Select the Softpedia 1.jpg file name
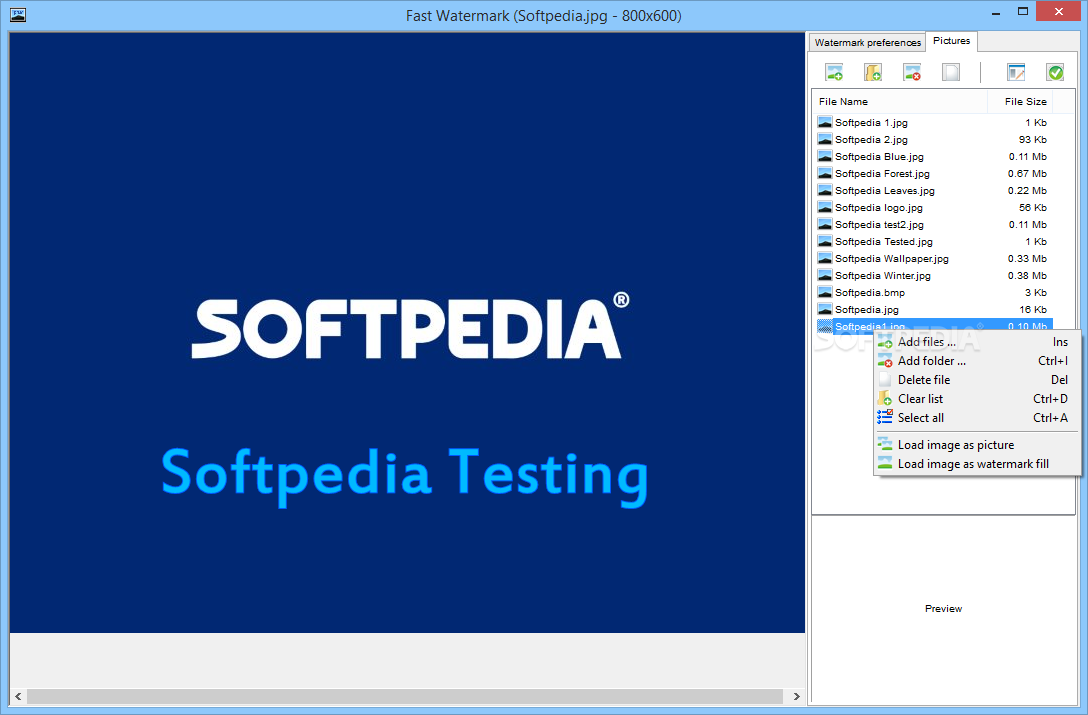This screenshot has width=1088, height=715. click(871, 122)
